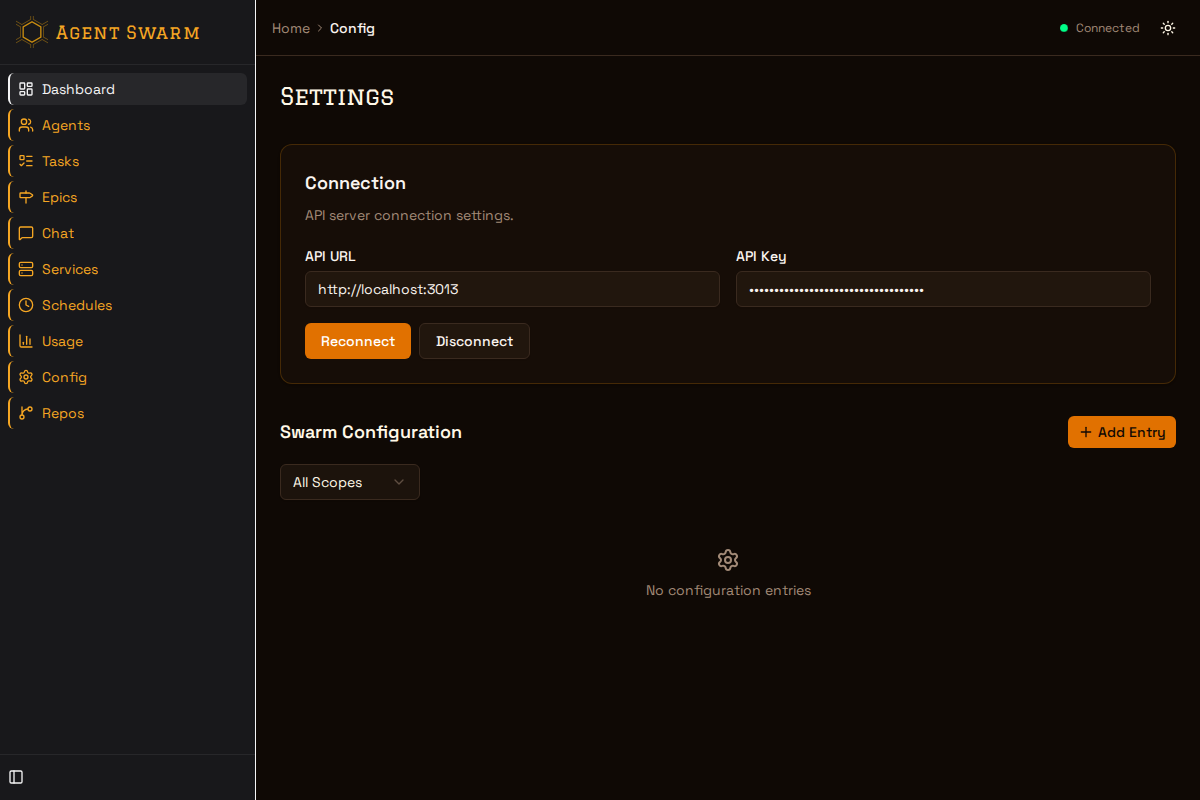1200x800 pixels.
Task: Click inside the API URL input field
Action: coord(512,289)
